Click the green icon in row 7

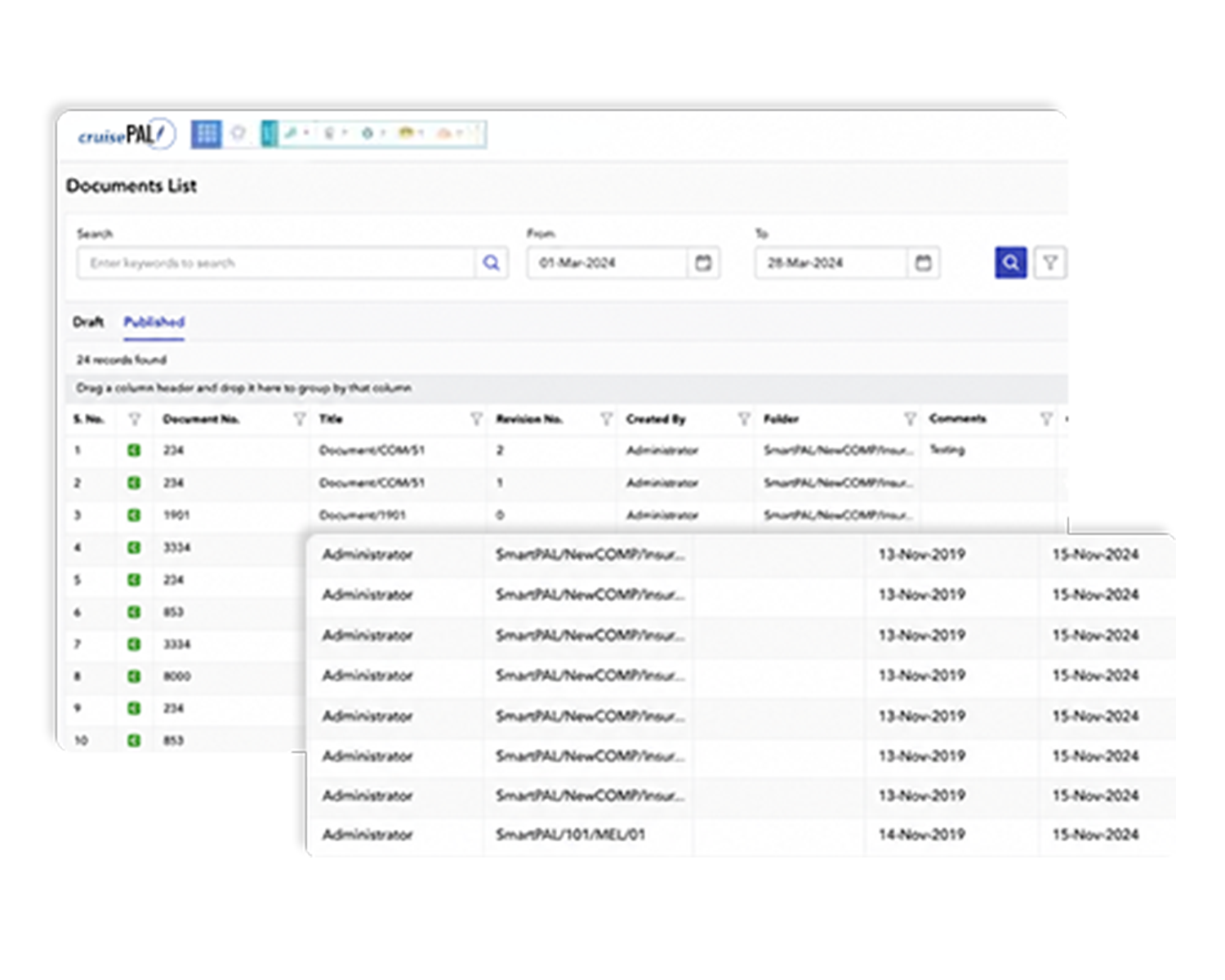pyautogui.click(x=134, y=644)
